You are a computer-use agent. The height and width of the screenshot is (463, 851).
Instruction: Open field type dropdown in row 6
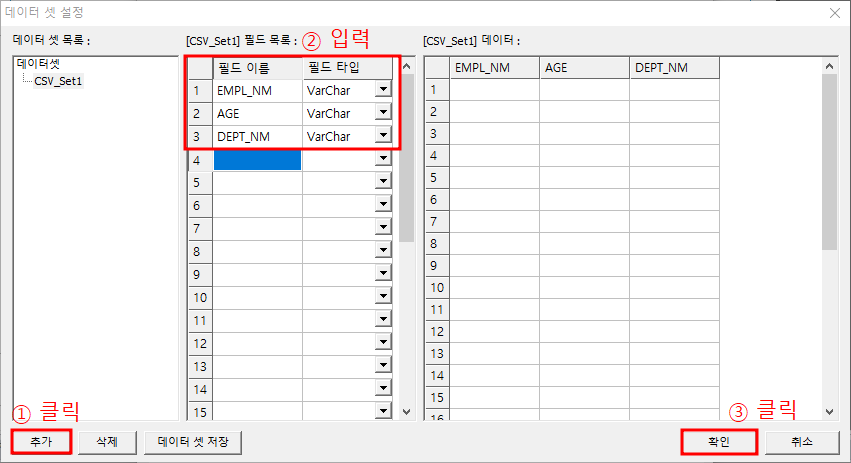pyautogui.click(x=383, y=204)
